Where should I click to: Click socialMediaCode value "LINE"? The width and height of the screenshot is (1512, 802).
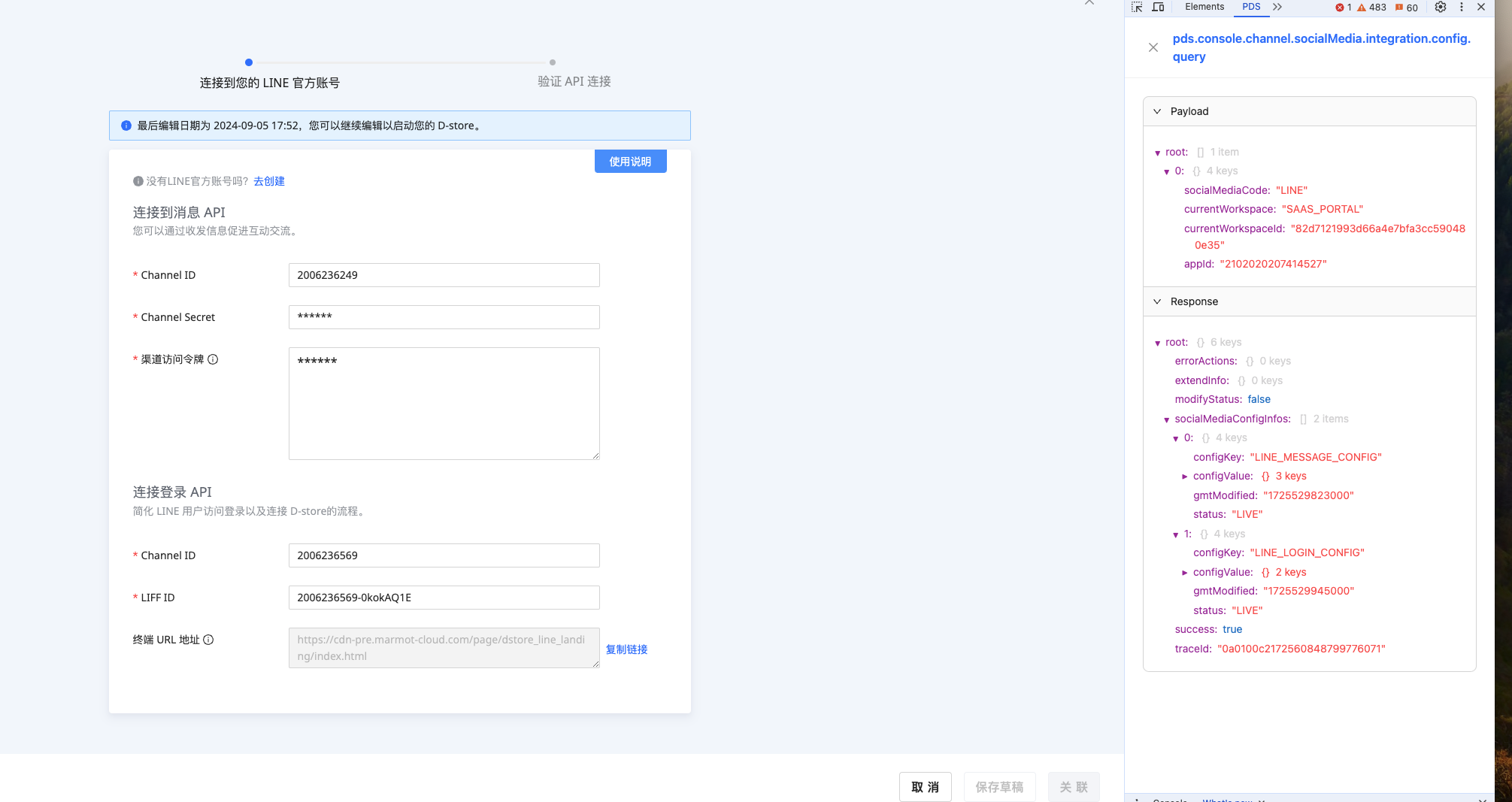1292,190
